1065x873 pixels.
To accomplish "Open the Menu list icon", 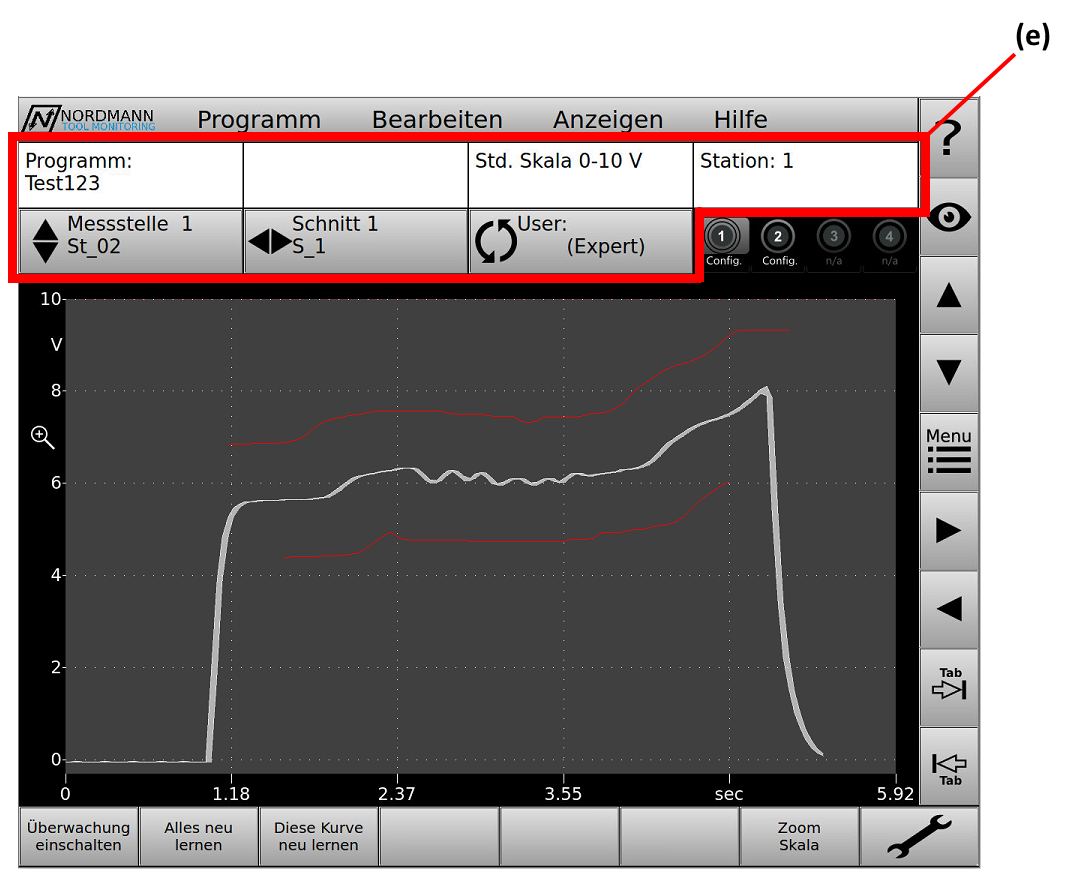I will coord(948,452).
